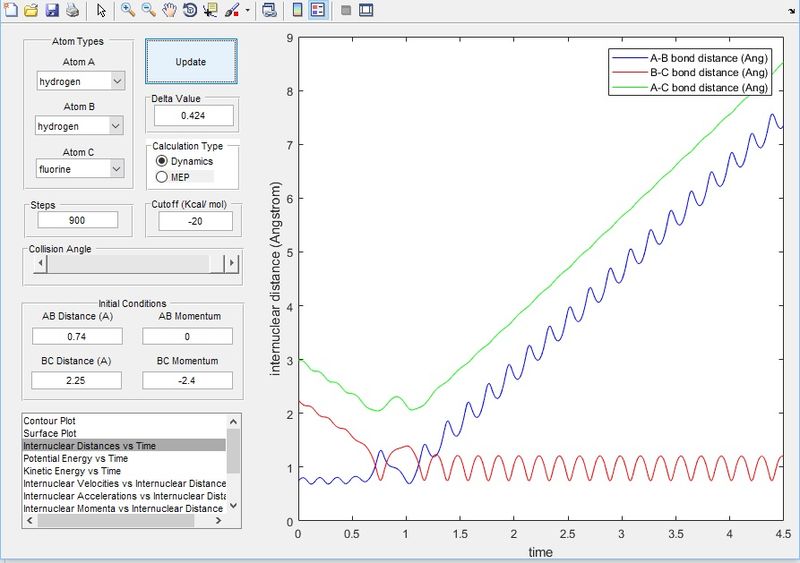The height and width of the screenshot is (563, 800).
Task: Choose Kinetic Energy vs Time in list
Action: tap(72, 470)
